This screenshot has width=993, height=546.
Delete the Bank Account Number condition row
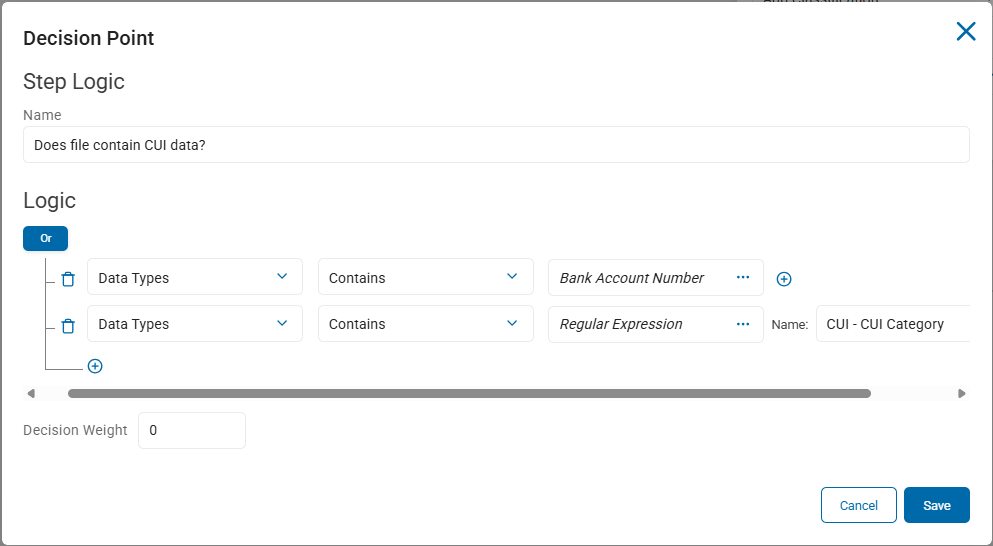68,279
